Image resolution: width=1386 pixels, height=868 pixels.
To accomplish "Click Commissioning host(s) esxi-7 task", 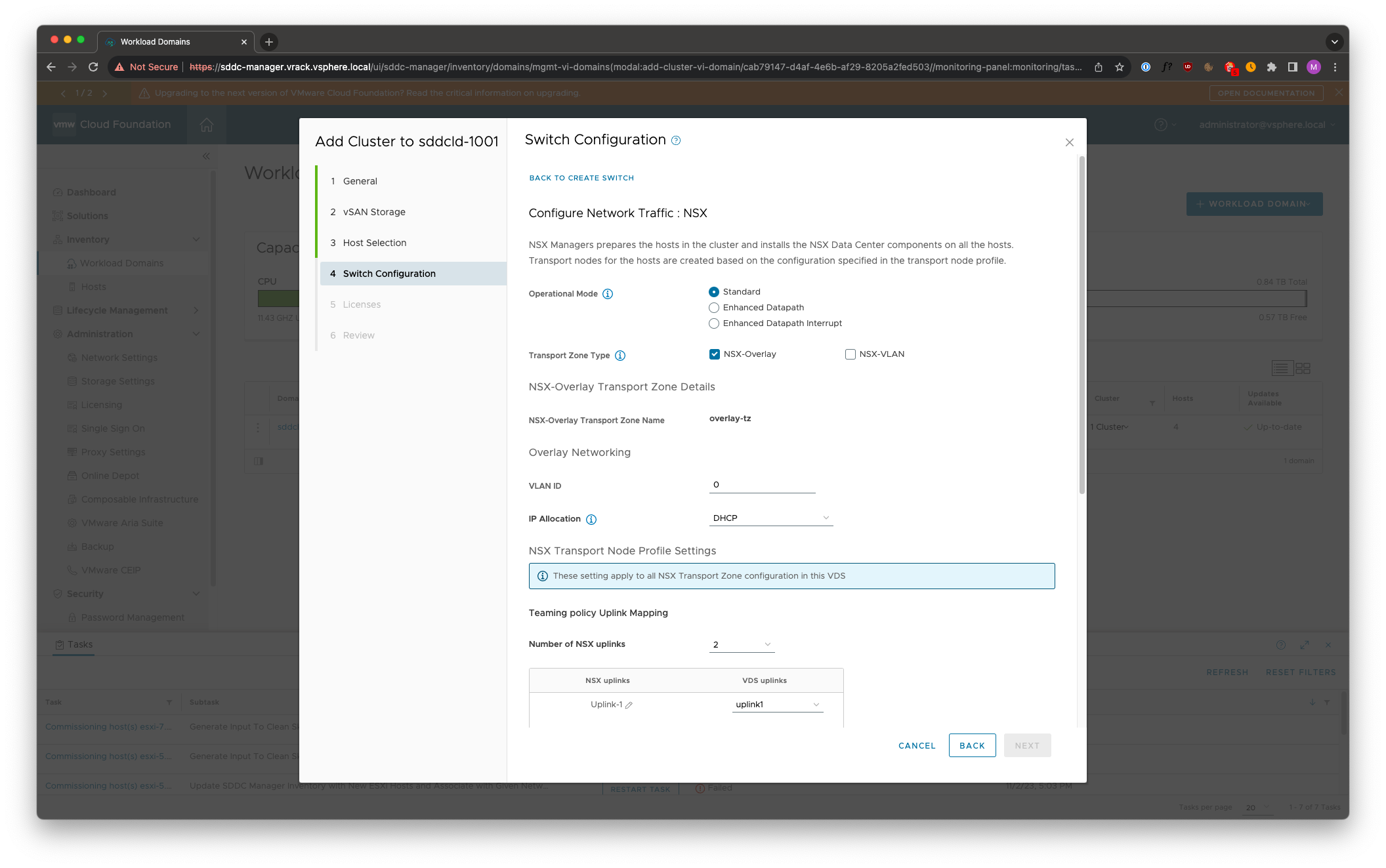I will pos(108,727).
